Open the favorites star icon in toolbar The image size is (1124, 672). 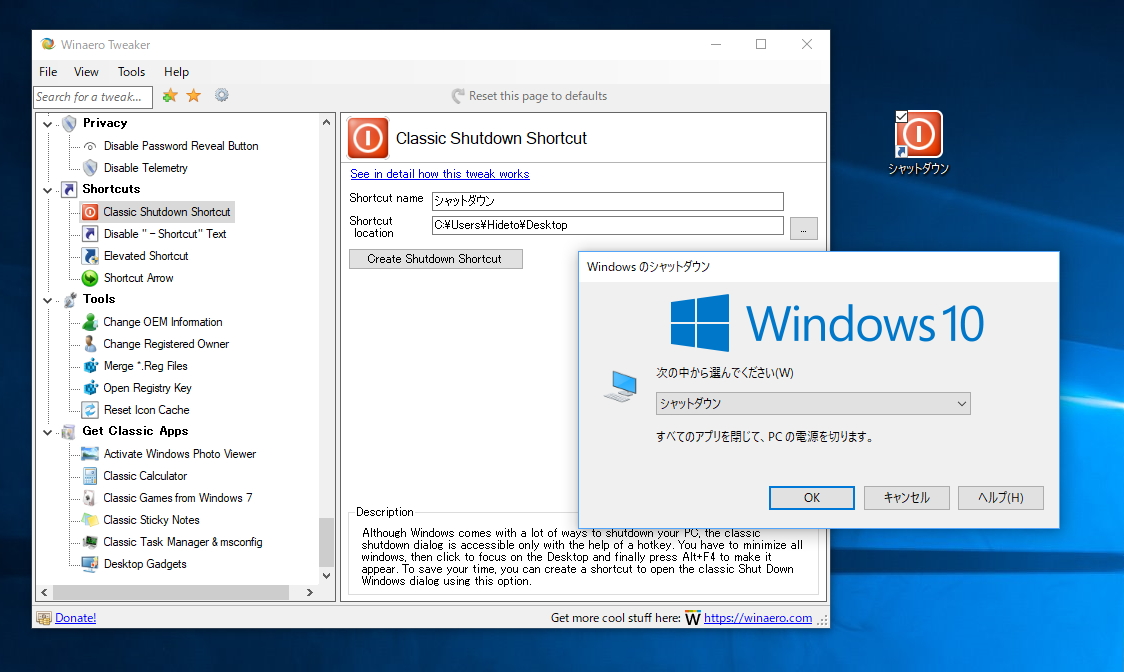coord(194,95)
